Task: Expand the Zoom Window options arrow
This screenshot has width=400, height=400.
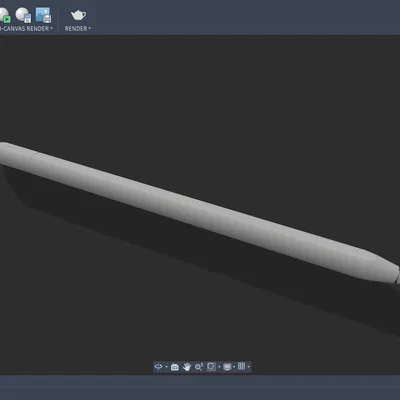Action: [219, 367]
